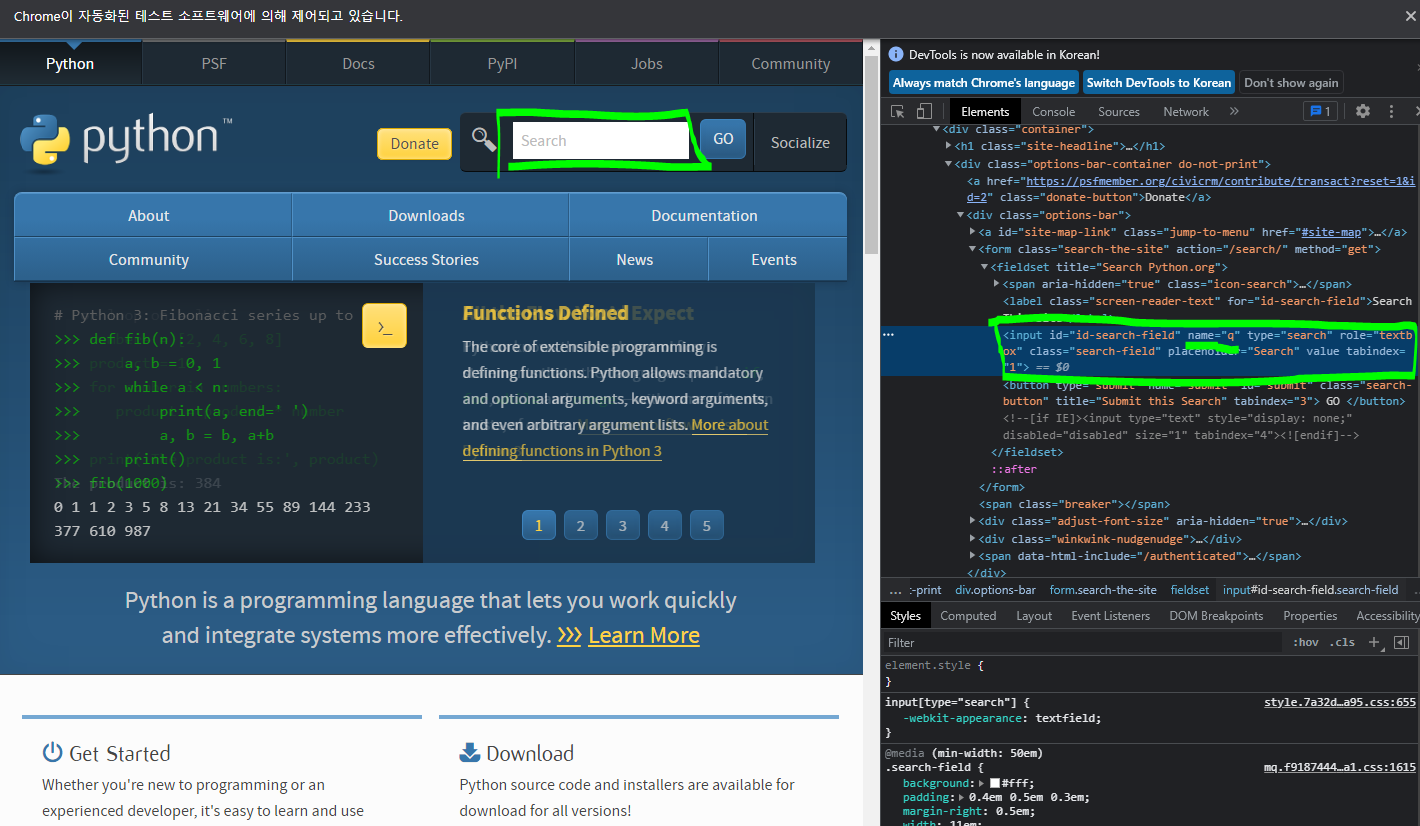Collapse the div class container node

937,129
